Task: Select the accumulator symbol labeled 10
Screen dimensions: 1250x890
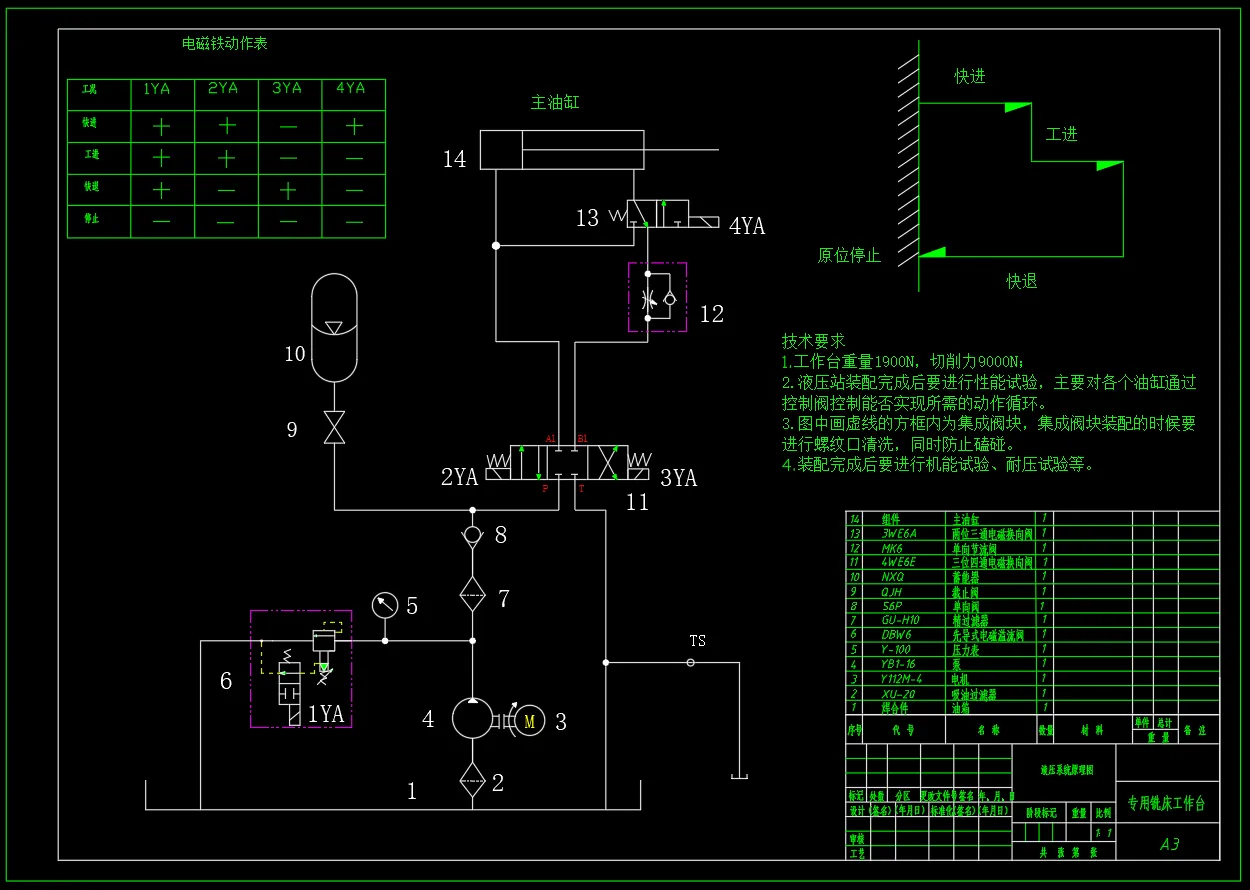Action: click(x=334, y=326)
